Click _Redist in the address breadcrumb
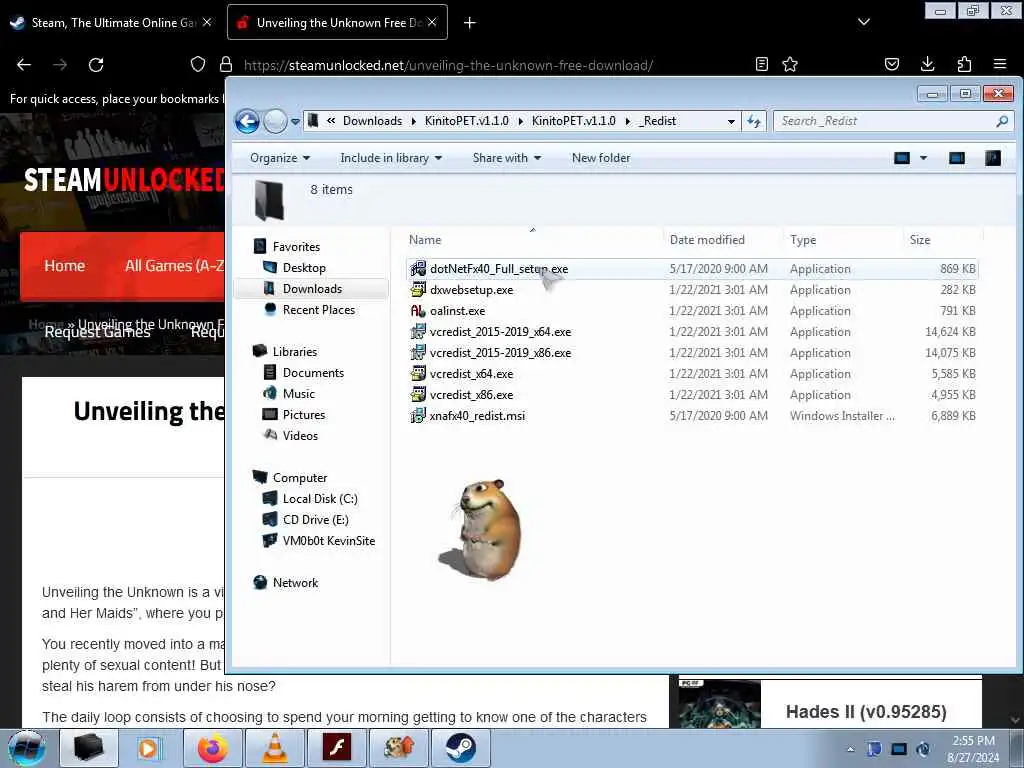 (x=658, y=121)
